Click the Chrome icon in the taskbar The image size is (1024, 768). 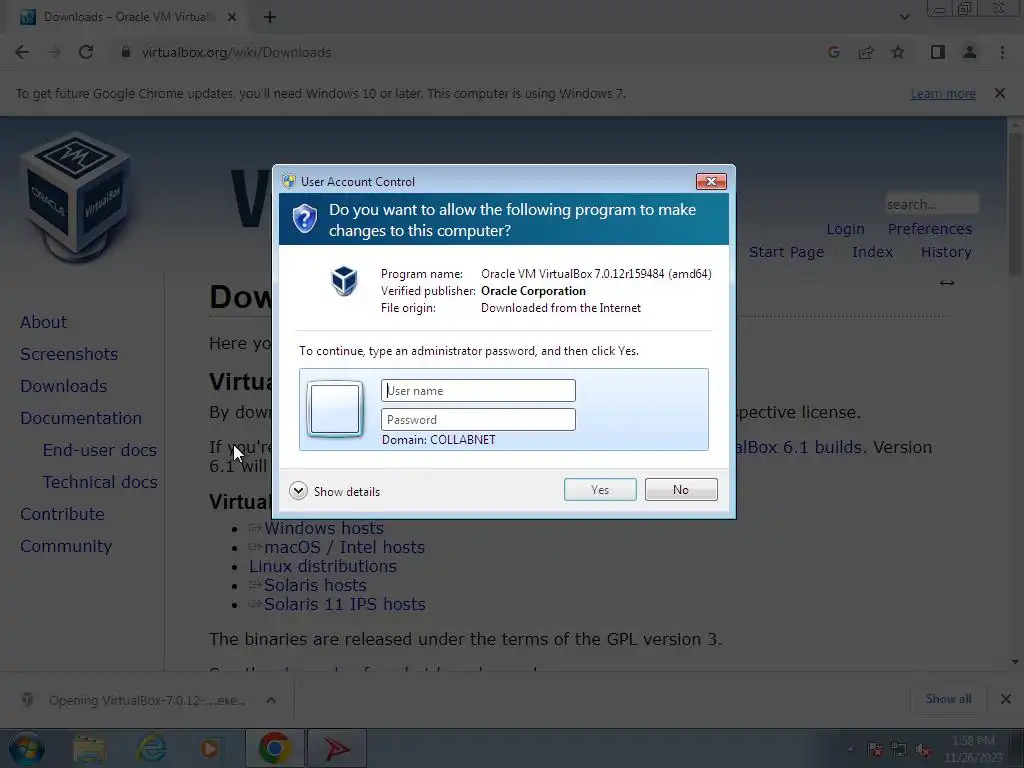pyautogui.click(x=274, y=748)
